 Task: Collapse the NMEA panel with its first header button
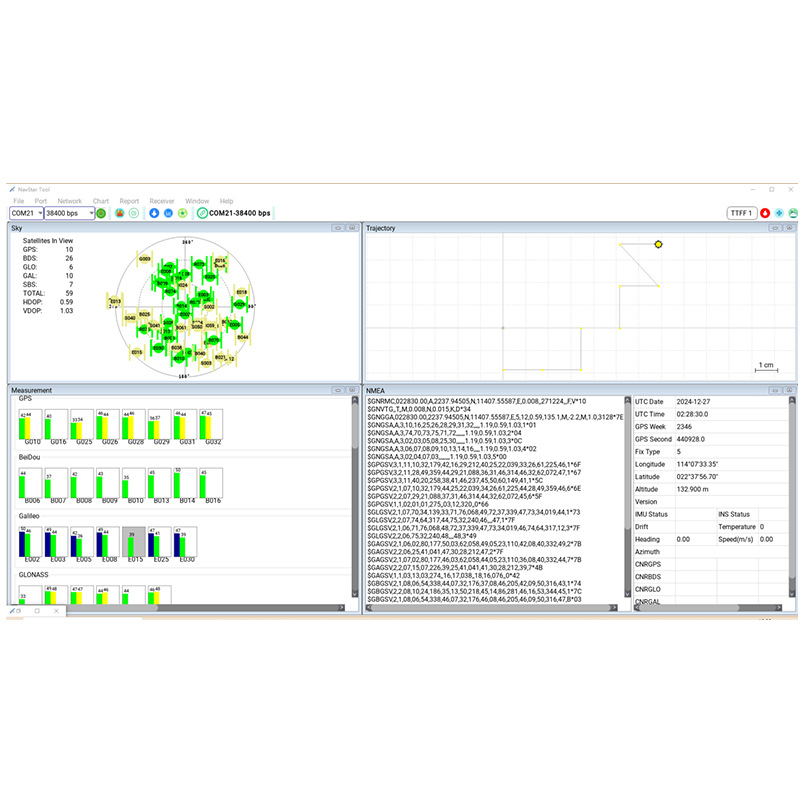(775, 390)
